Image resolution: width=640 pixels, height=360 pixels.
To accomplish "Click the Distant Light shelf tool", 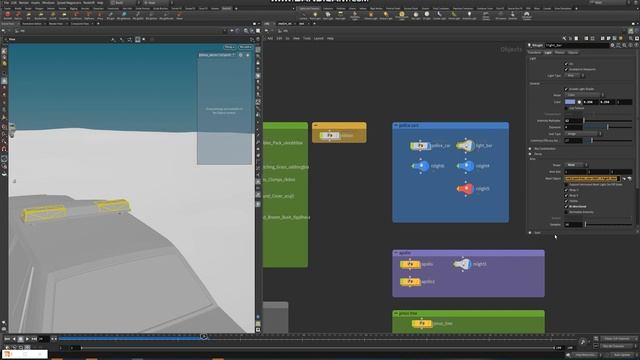I will 386,16.
